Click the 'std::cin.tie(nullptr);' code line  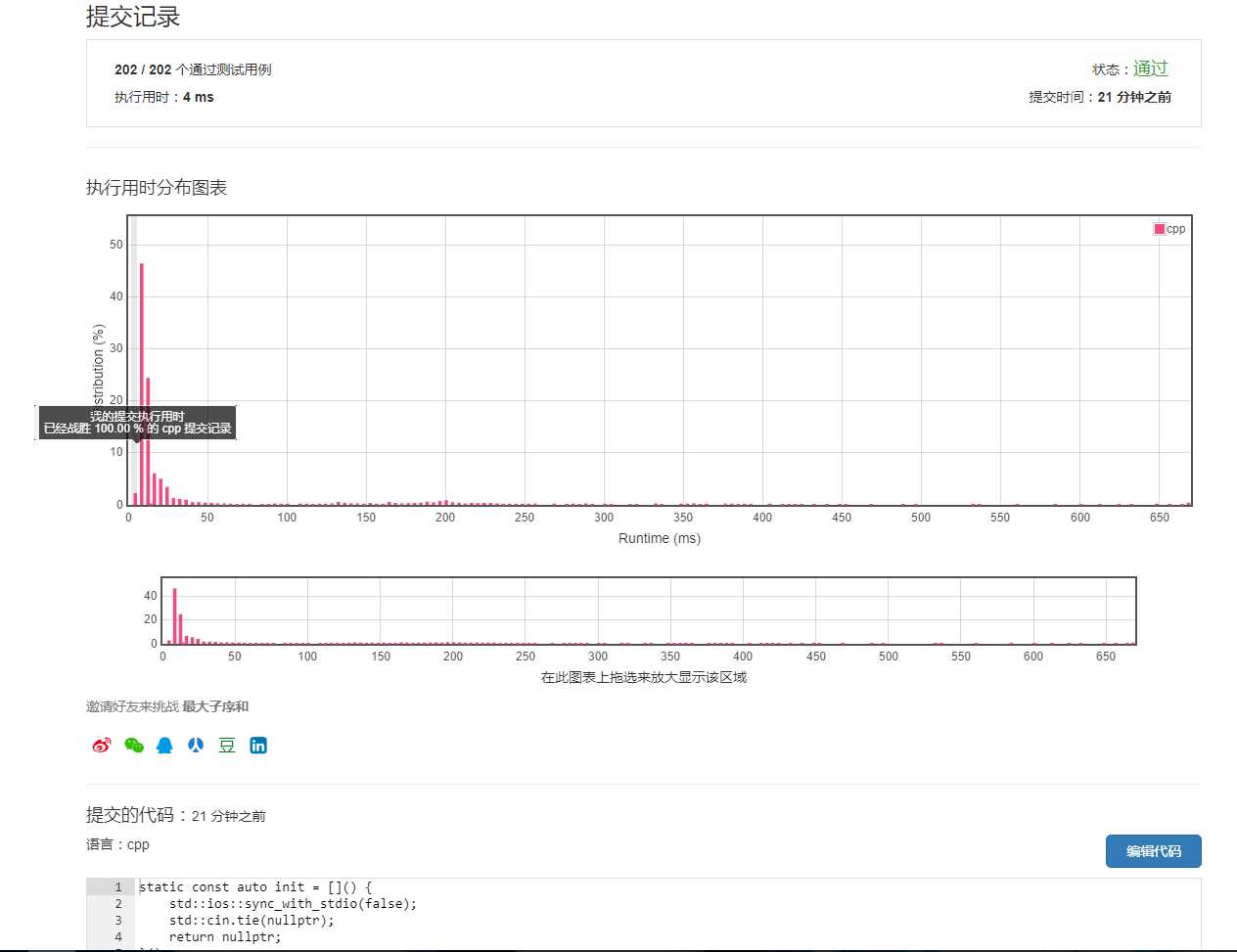pos(252,921)
